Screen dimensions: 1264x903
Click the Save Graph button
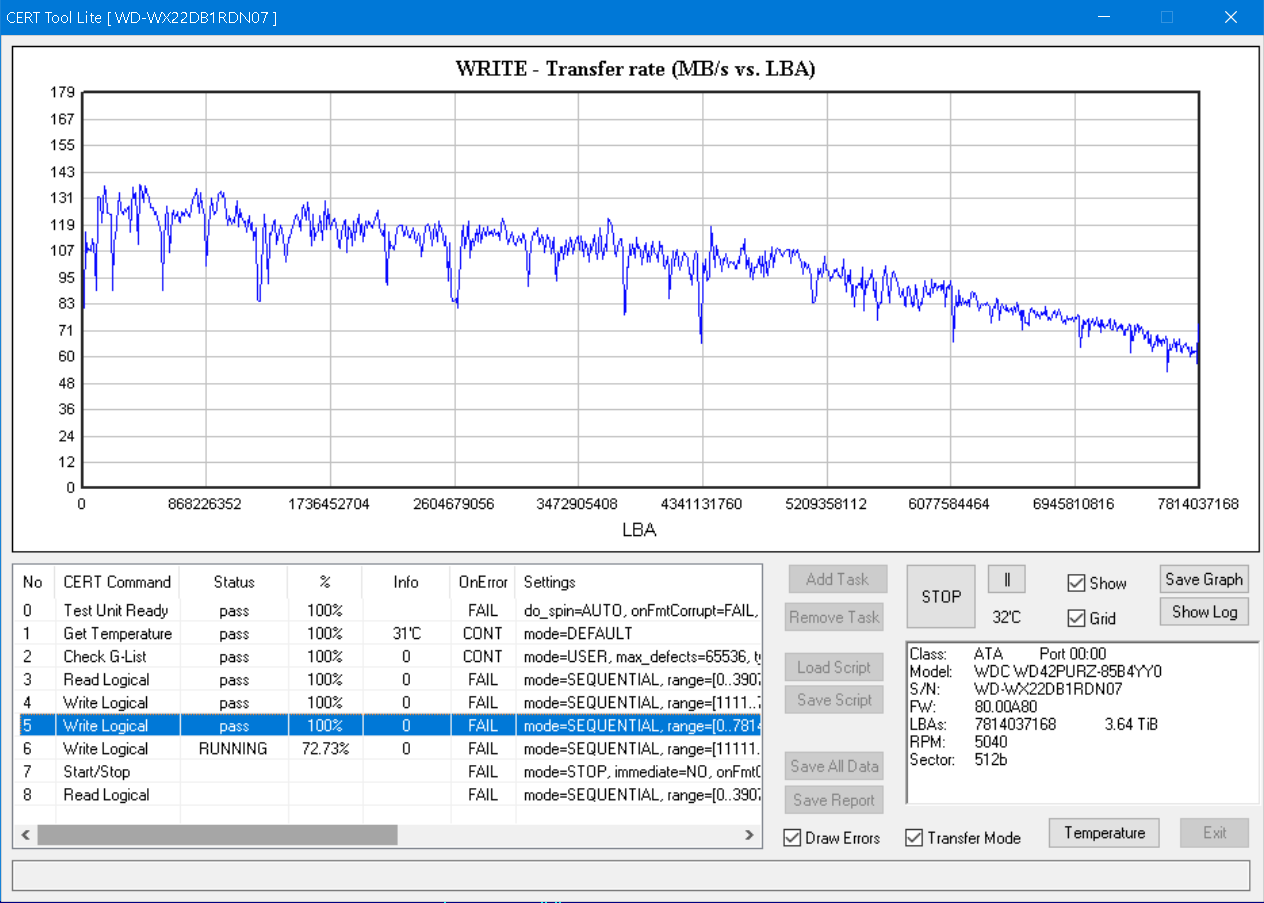pos(1203,580)
